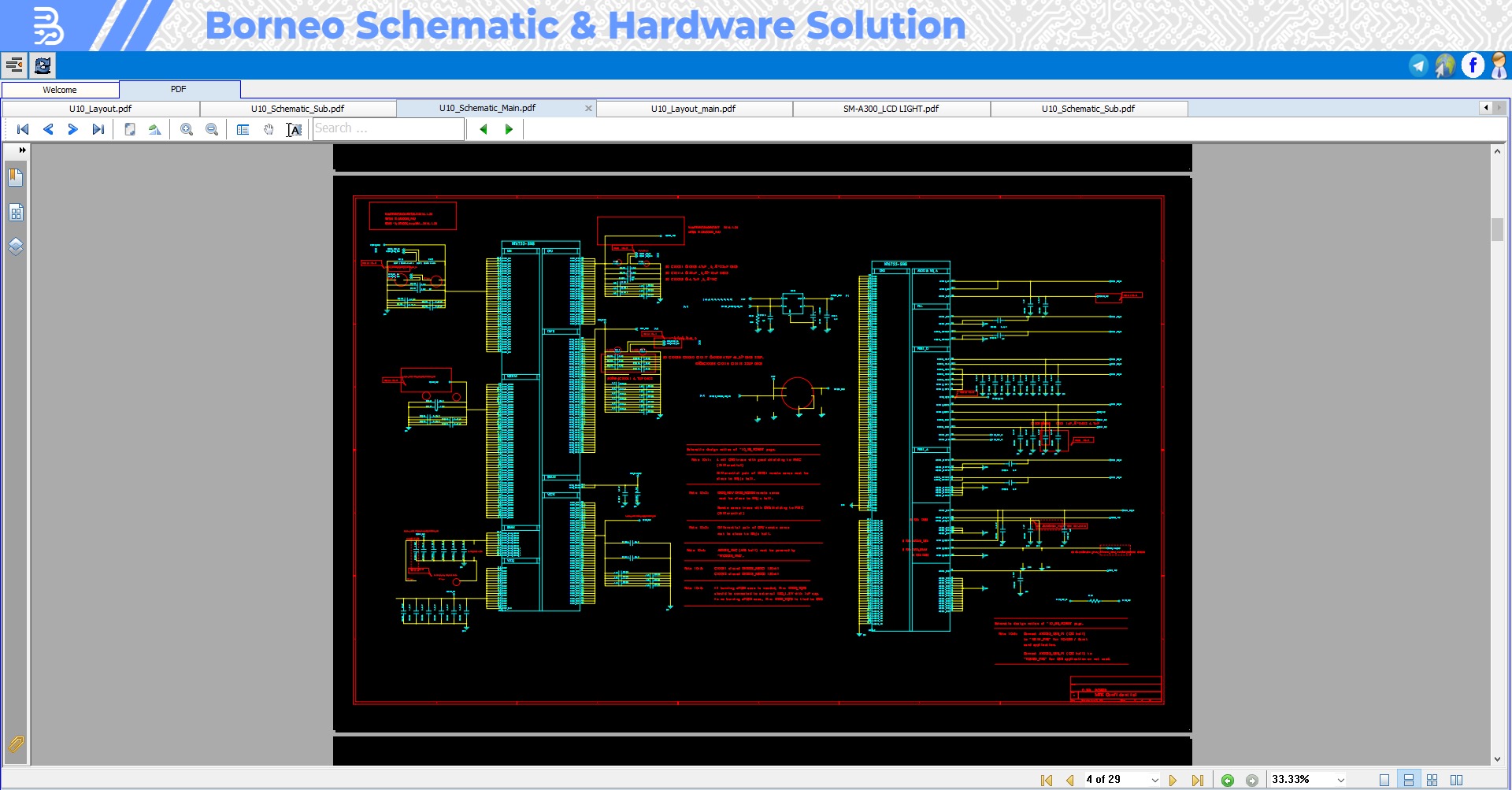The height and width of the screenshot is (790, 1512).
Task: Switch to two-page side-by-side view
Action: tap(1457, 780)
